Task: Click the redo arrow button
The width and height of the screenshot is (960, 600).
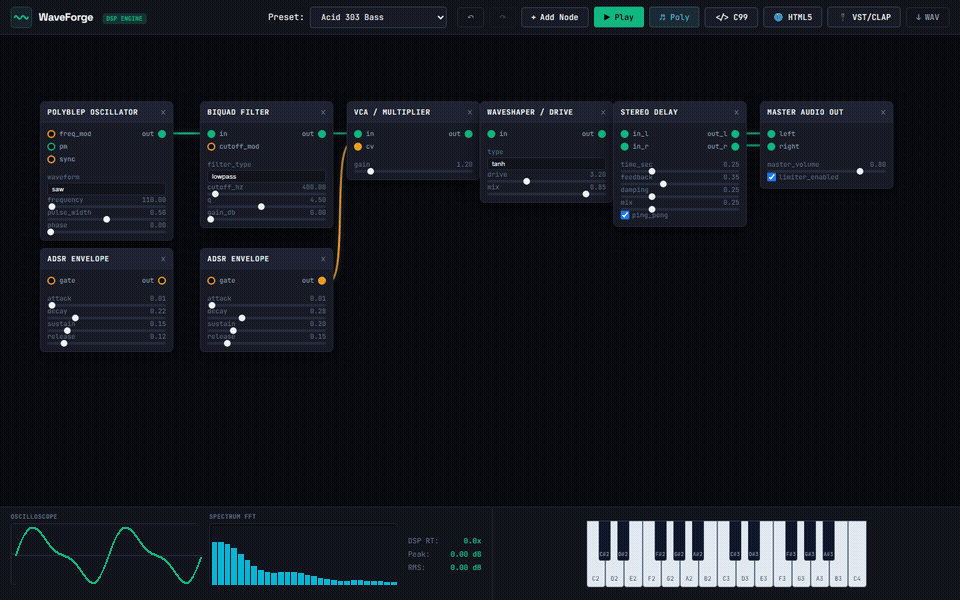Action: click(502, 17)
